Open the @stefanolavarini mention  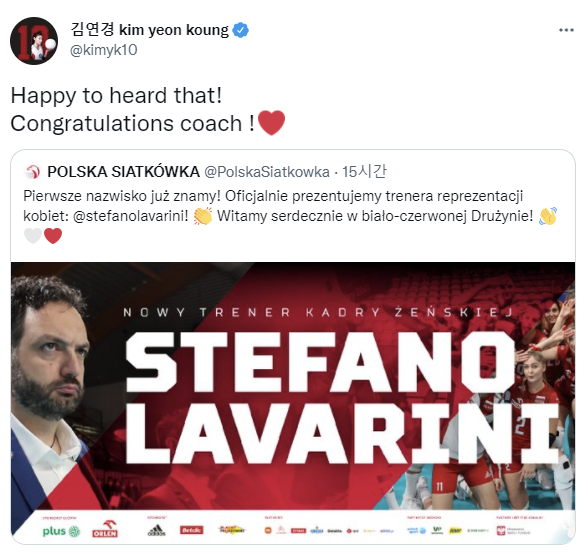130,216
